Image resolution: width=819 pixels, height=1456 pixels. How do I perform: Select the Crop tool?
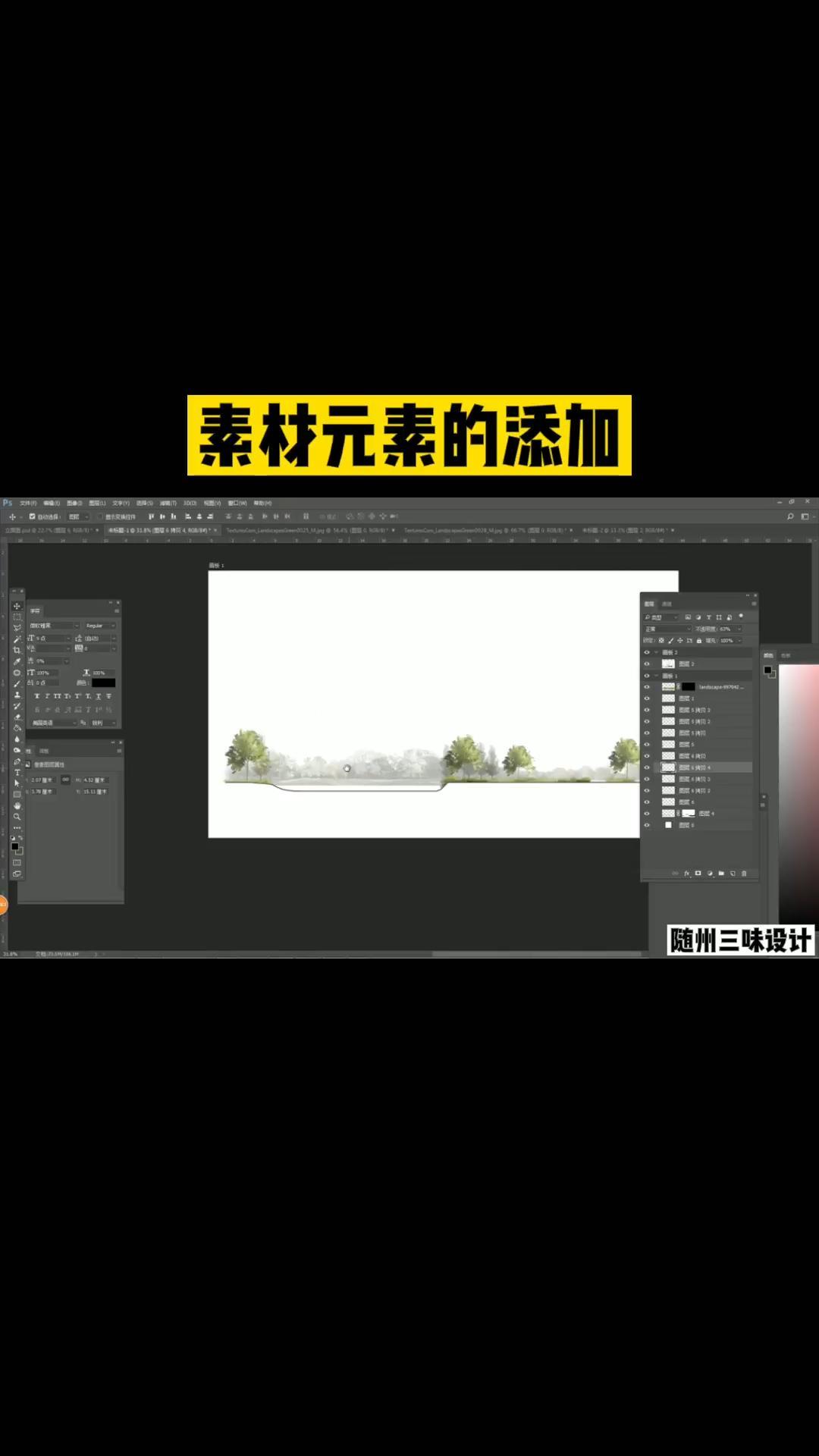[17, 650]
